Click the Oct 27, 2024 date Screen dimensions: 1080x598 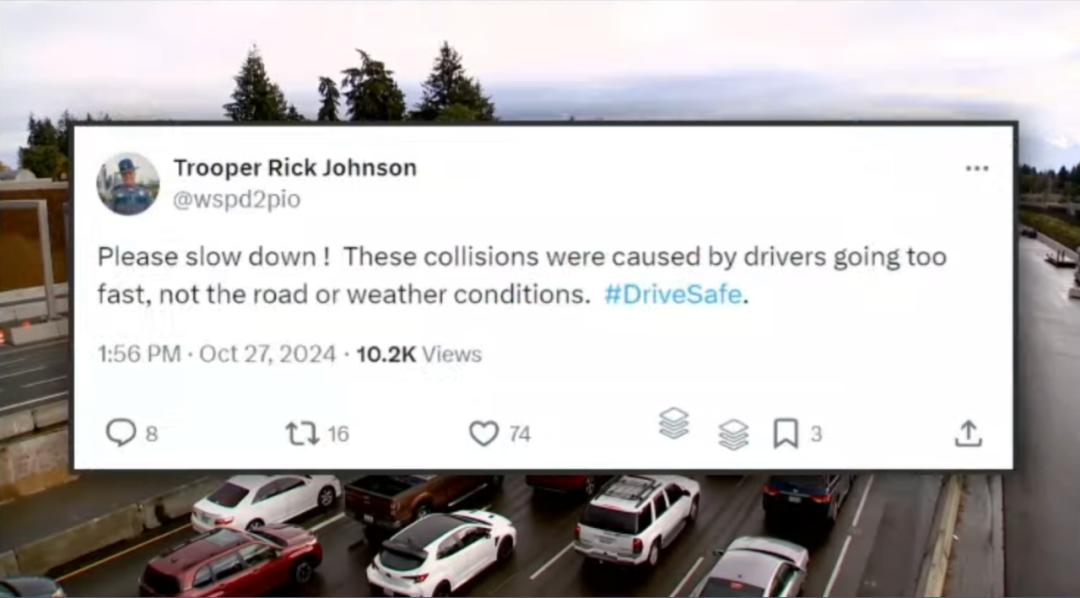(267, 354)
